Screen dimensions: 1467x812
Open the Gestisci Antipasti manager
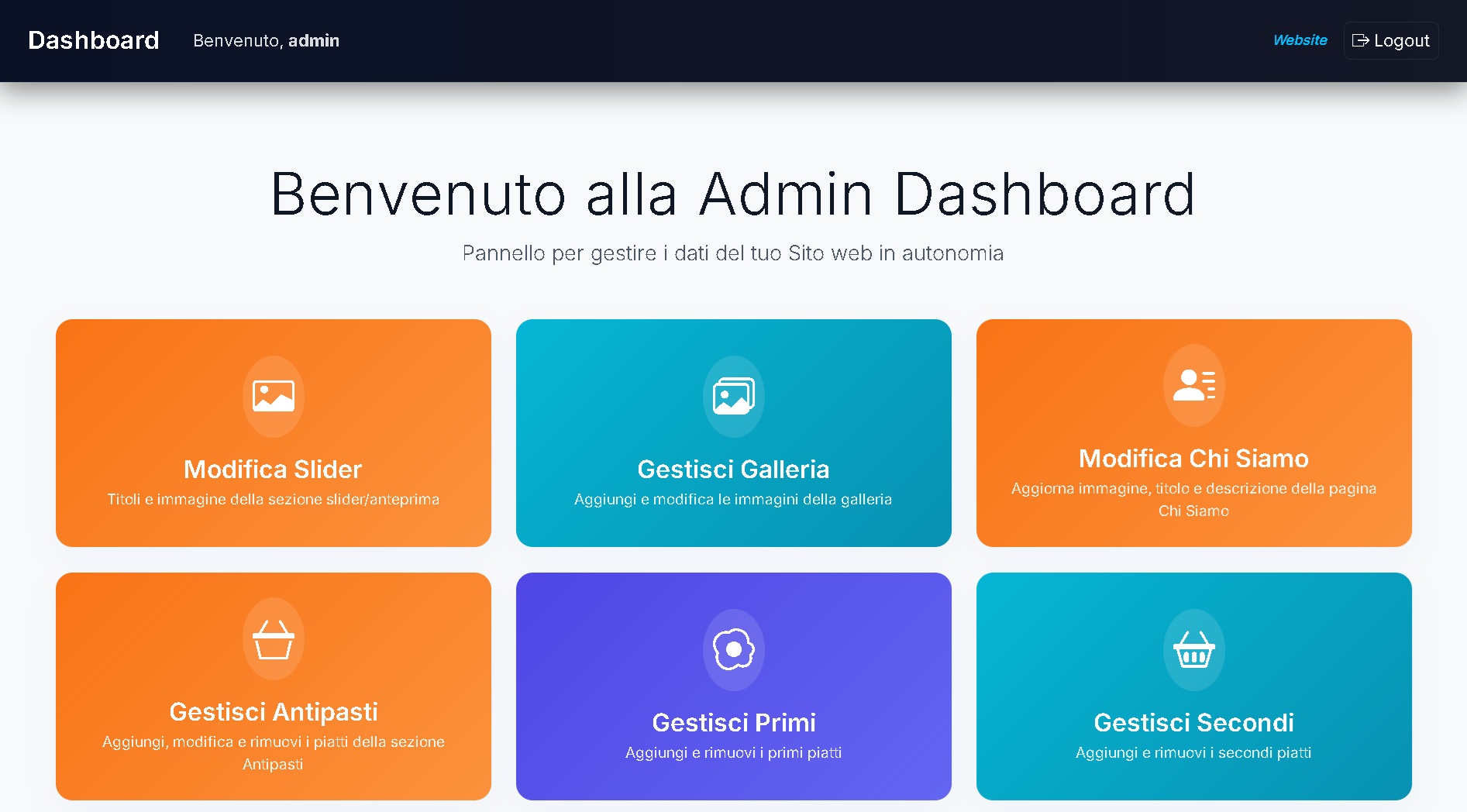click(273, 686)
